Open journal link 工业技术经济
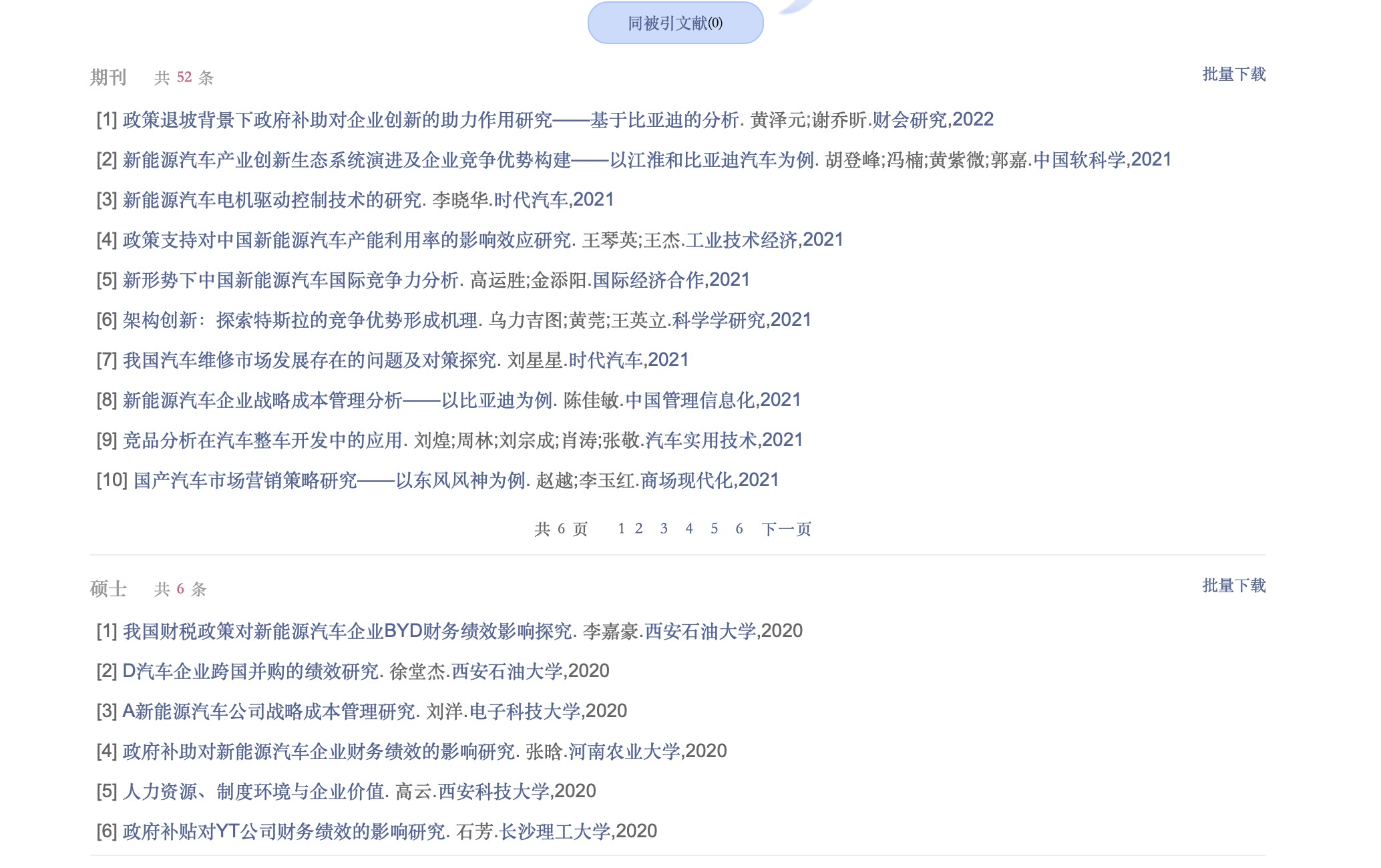The image size is (1381, 868). coord(741,240)
